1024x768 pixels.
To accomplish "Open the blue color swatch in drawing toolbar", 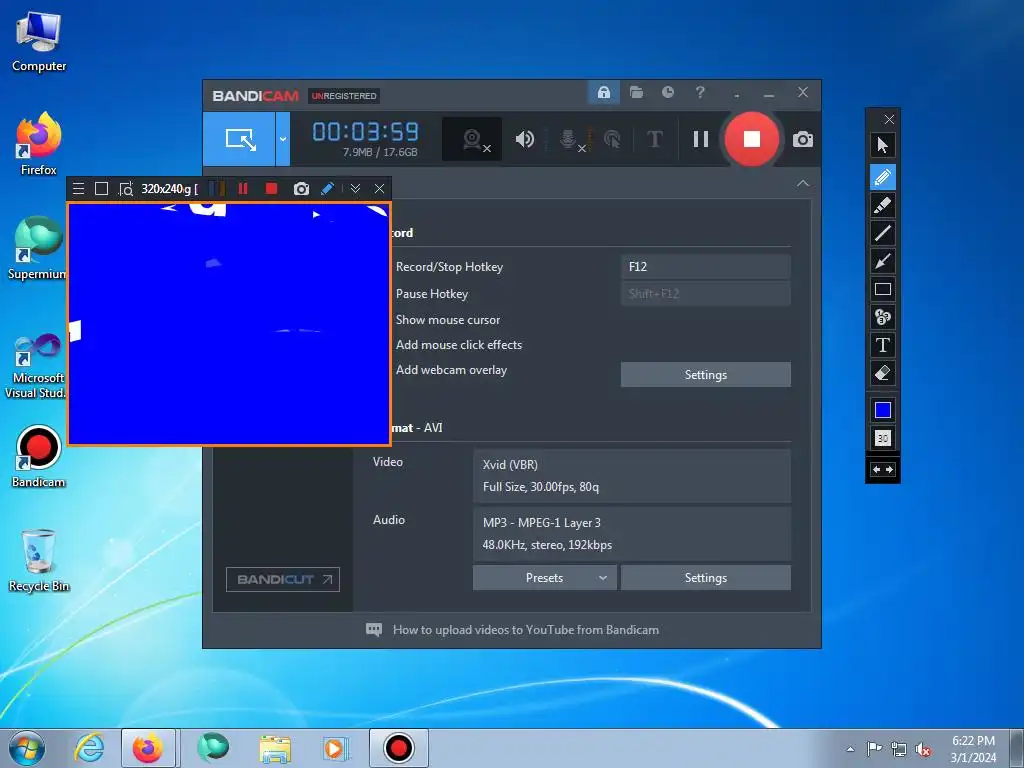I will point(882,410).
